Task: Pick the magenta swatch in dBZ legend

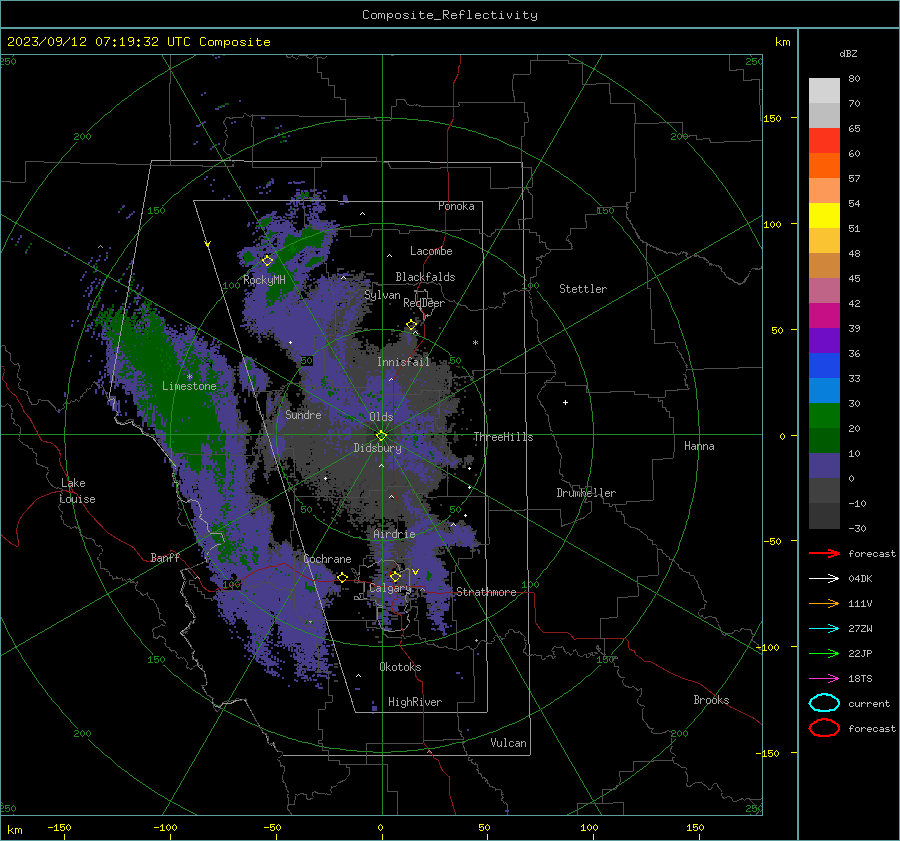Action: [824, 315]
